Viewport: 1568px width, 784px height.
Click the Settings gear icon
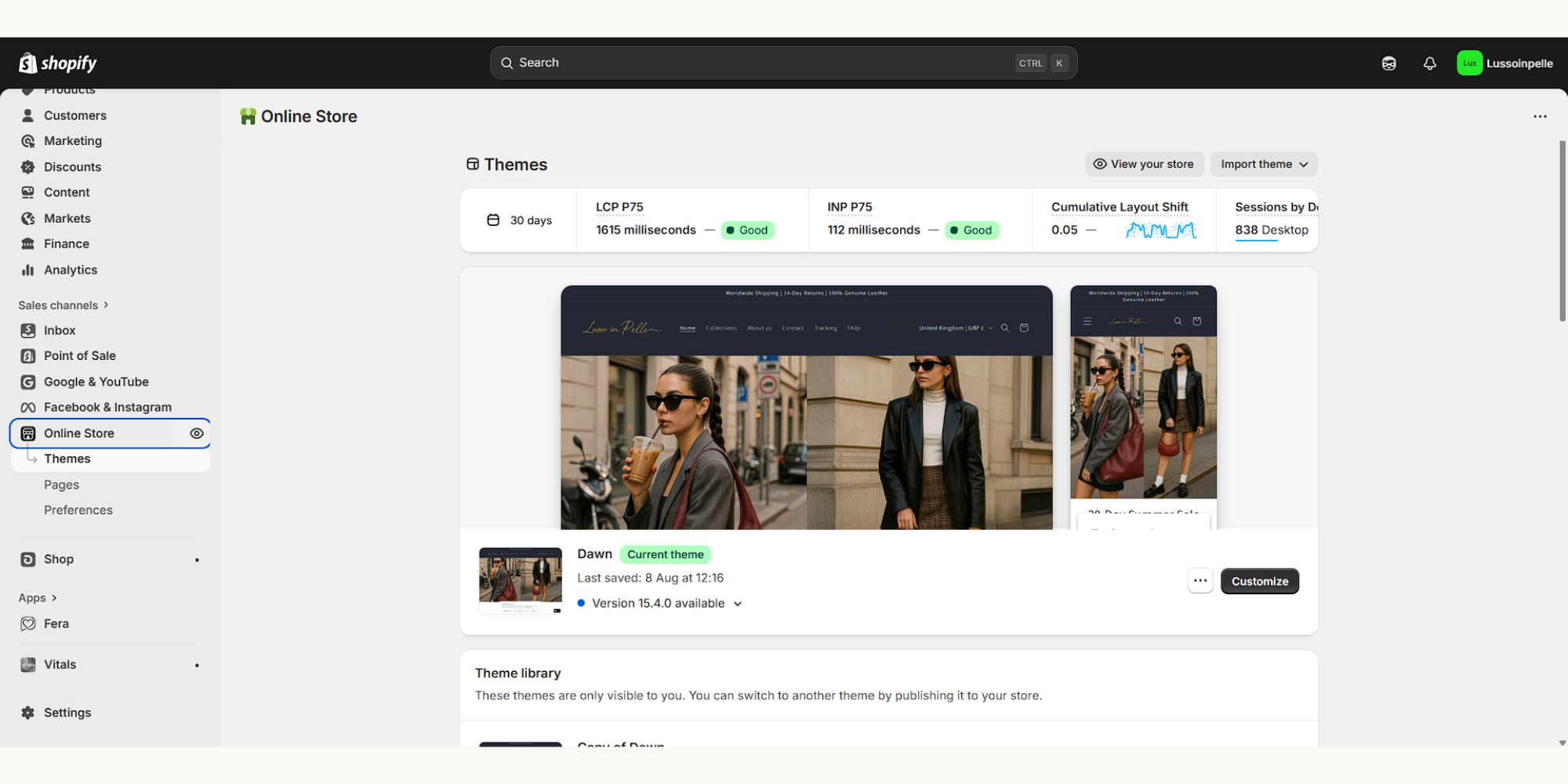[x=28, y=713]
